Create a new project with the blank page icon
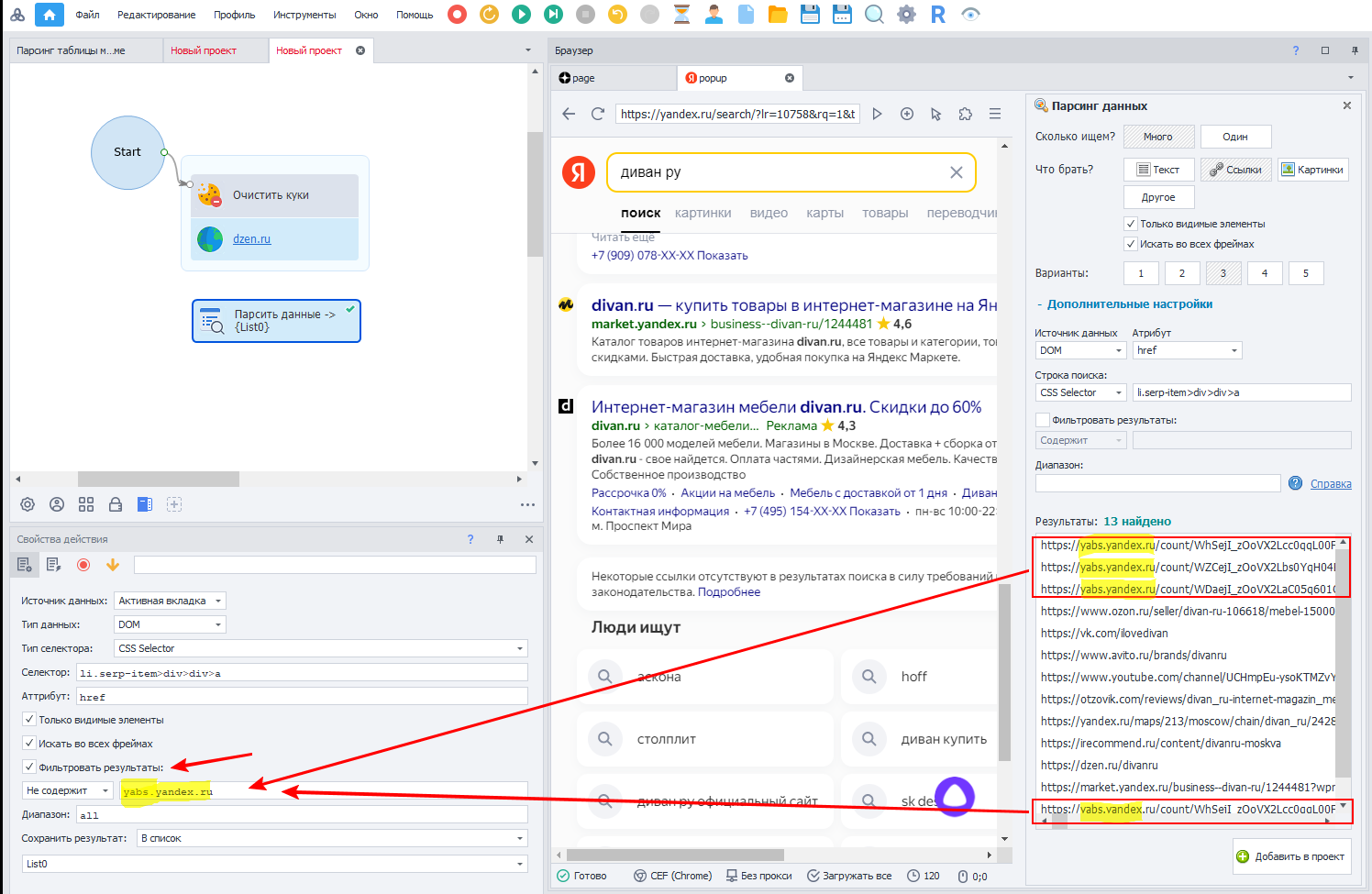The image size is (1372, 894). pyautogui.click(x=746, y=15)
